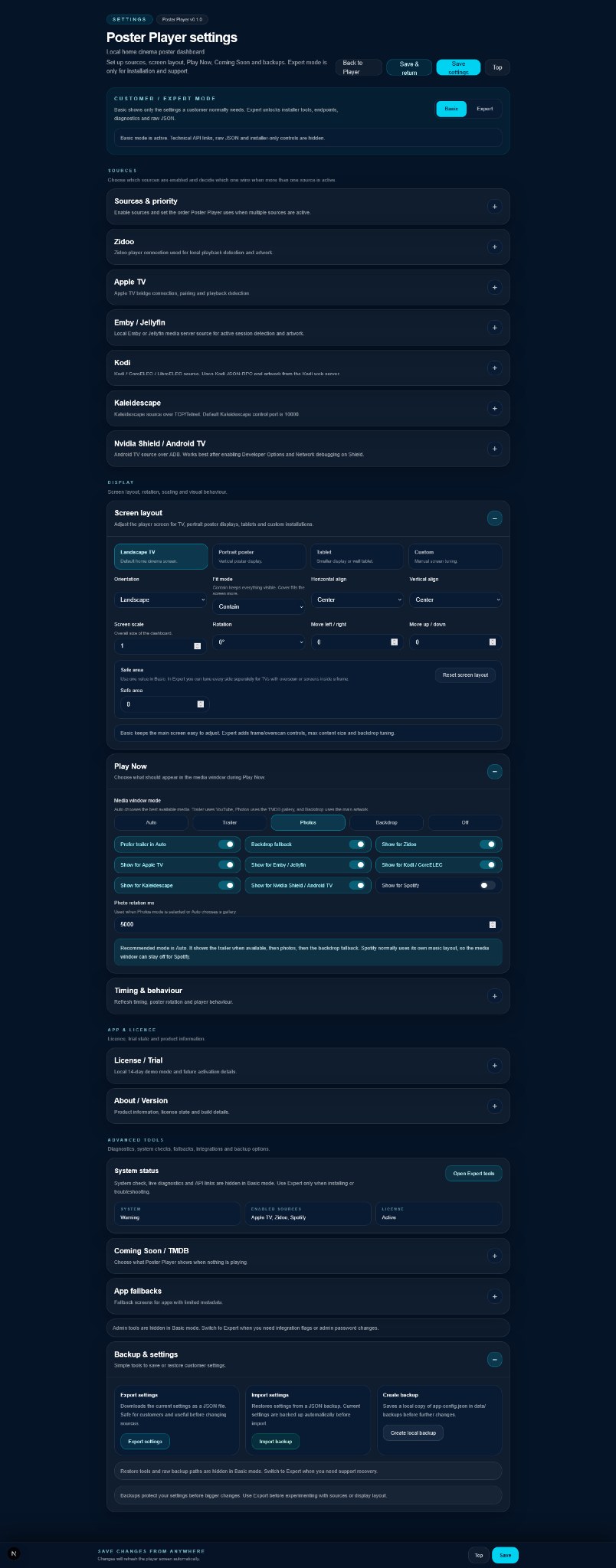Expand the Kodi section plus icon
The width and height of the screenshot is (616, 1568).
point(494,367)
